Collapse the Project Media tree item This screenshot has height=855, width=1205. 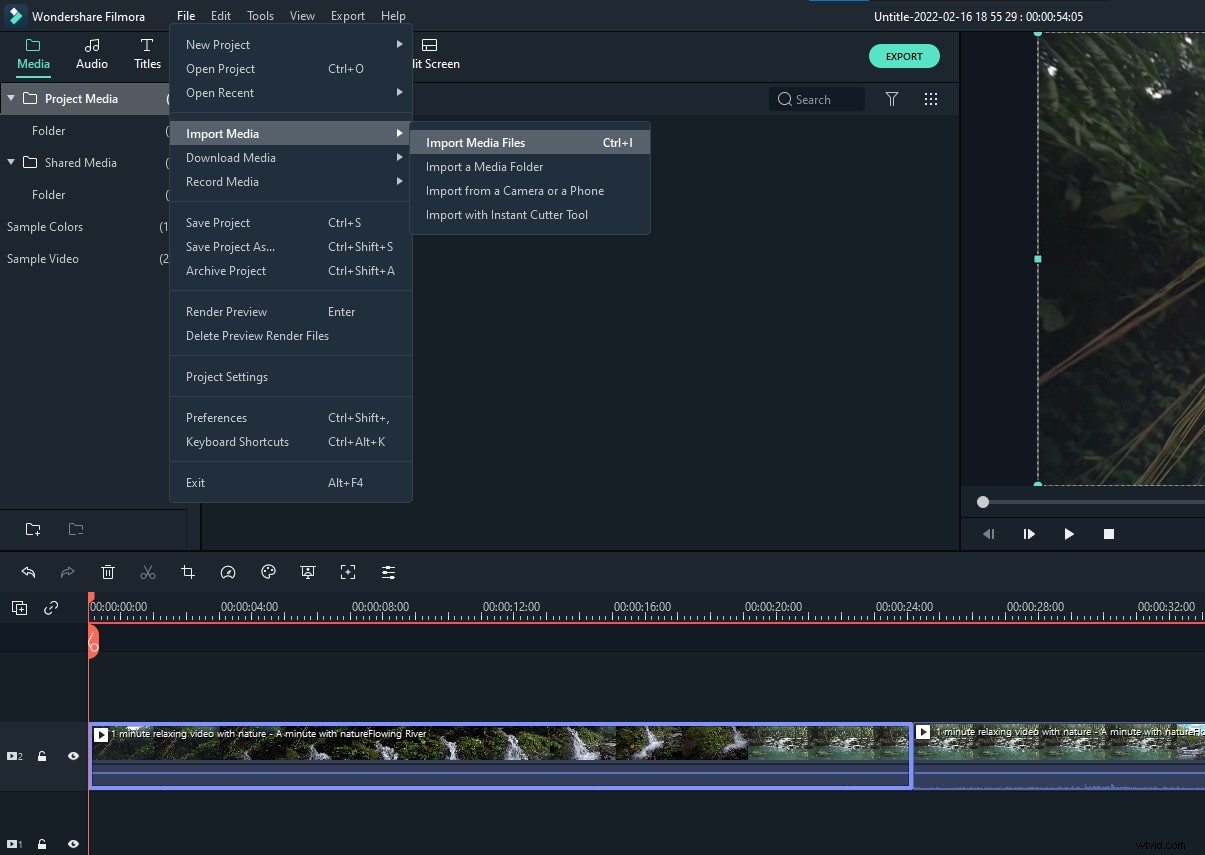click(x=10, y=98)
